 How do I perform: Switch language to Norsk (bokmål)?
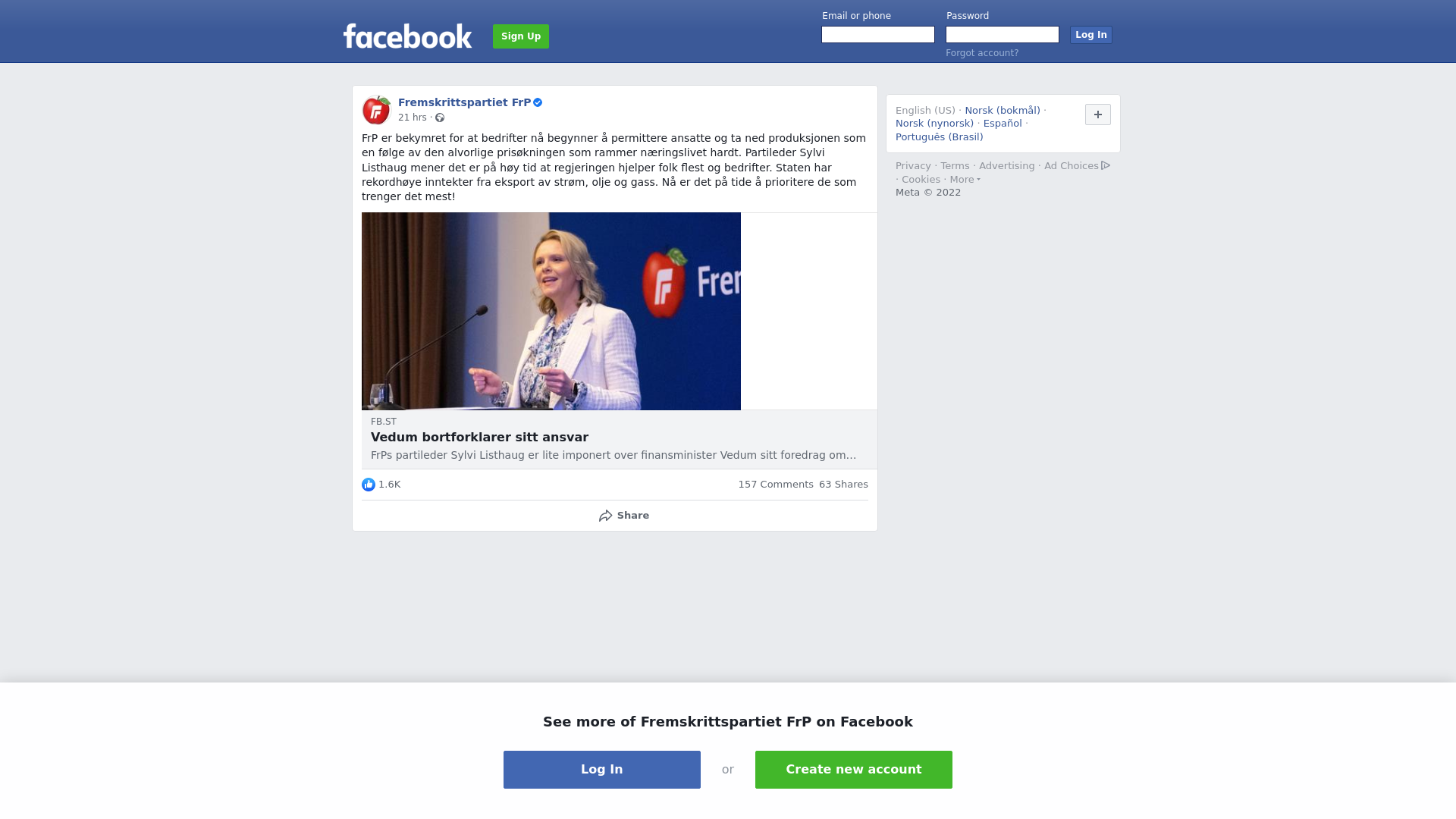[1003, 111]
